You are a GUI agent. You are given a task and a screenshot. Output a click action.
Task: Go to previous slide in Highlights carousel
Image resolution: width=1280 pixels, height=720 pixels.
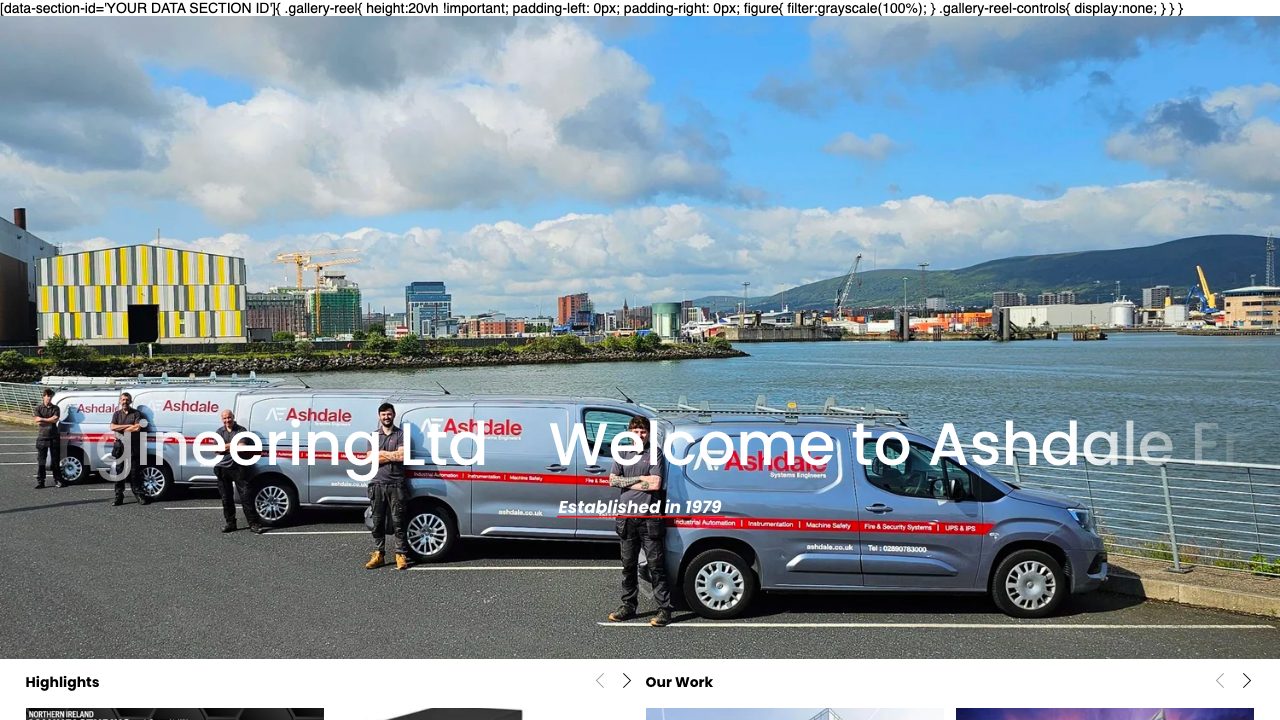click(600, 681)
